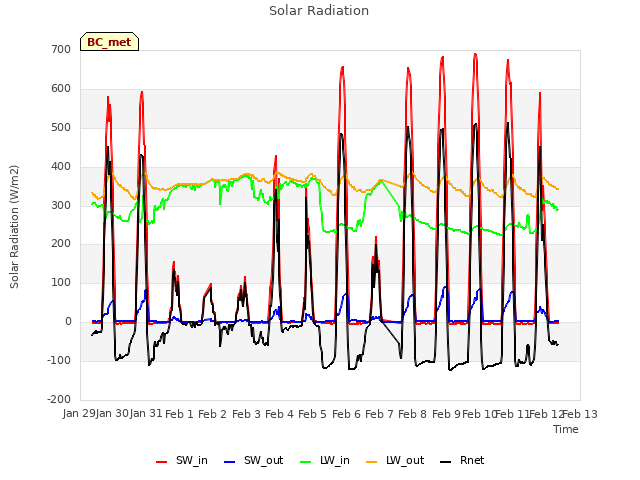The height and width of the screenshot is (480, 640).
Task: Toggle the SW_out legend entry
Action: pos(253,461)
